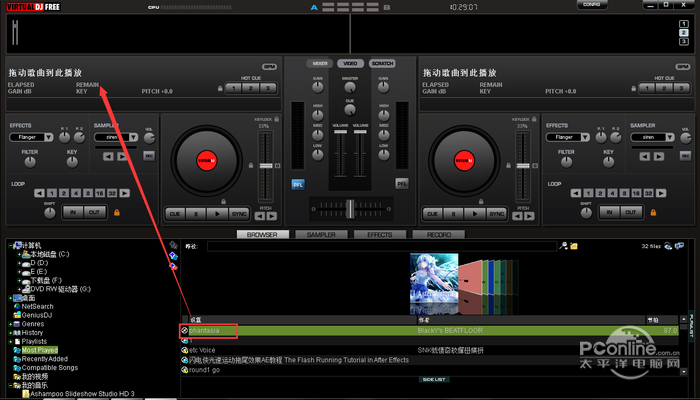Sync the right deck tempo

tap(496, 214)
